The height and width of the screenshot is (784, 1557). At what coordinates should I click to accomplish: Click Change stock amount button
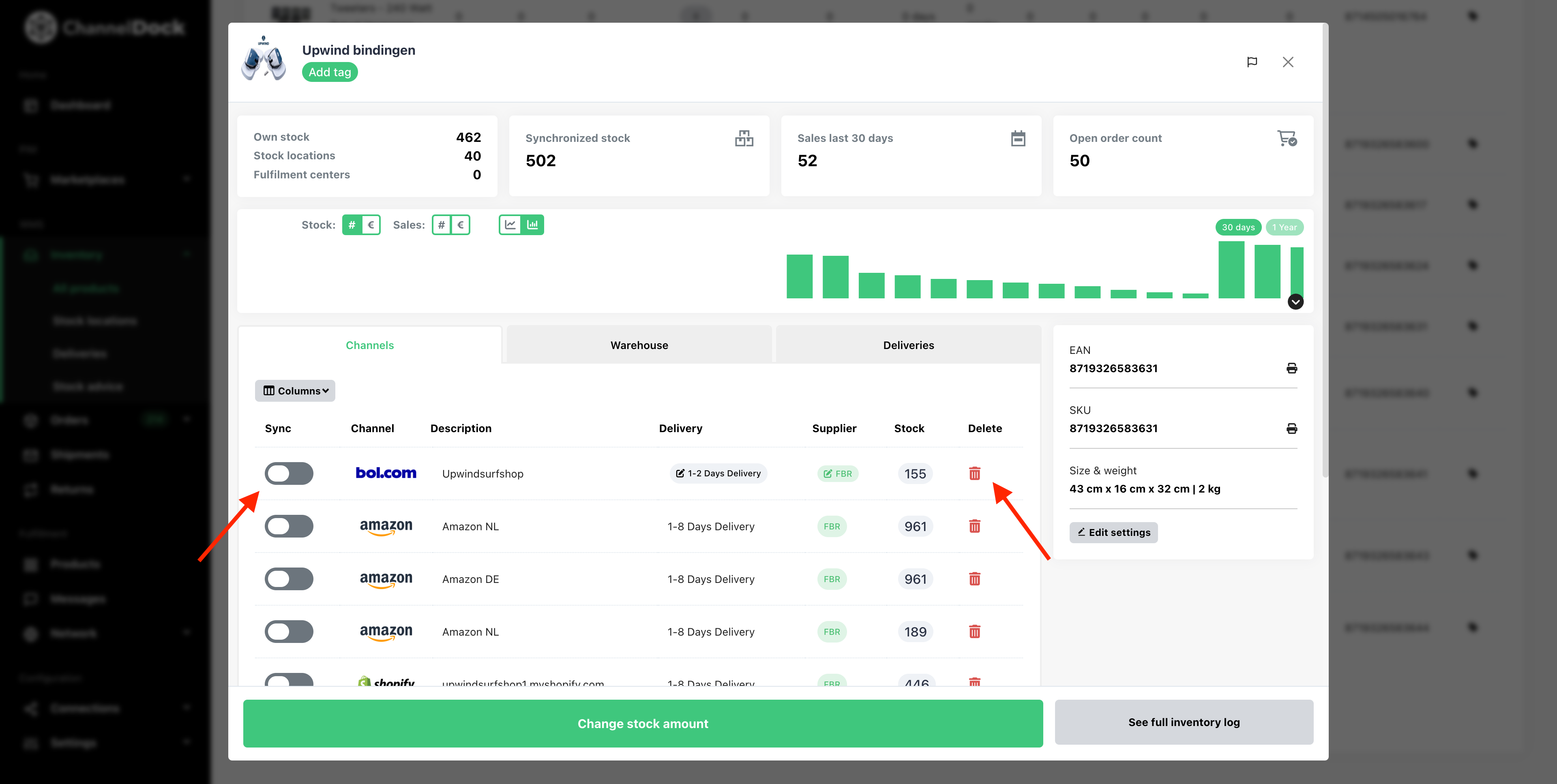pyautogui.click(x=643, y=724)
